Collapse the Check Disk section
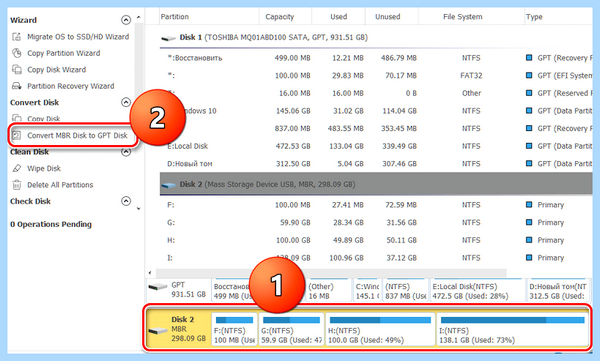This screenshot has height=361, width=600. point(126,201)
